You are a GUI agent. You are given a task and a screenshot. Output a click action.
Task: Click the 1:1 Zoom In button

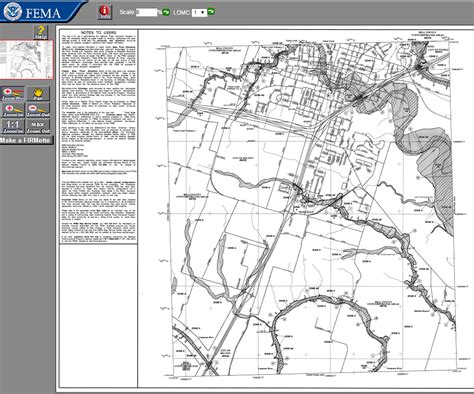(x=13, y=126)
